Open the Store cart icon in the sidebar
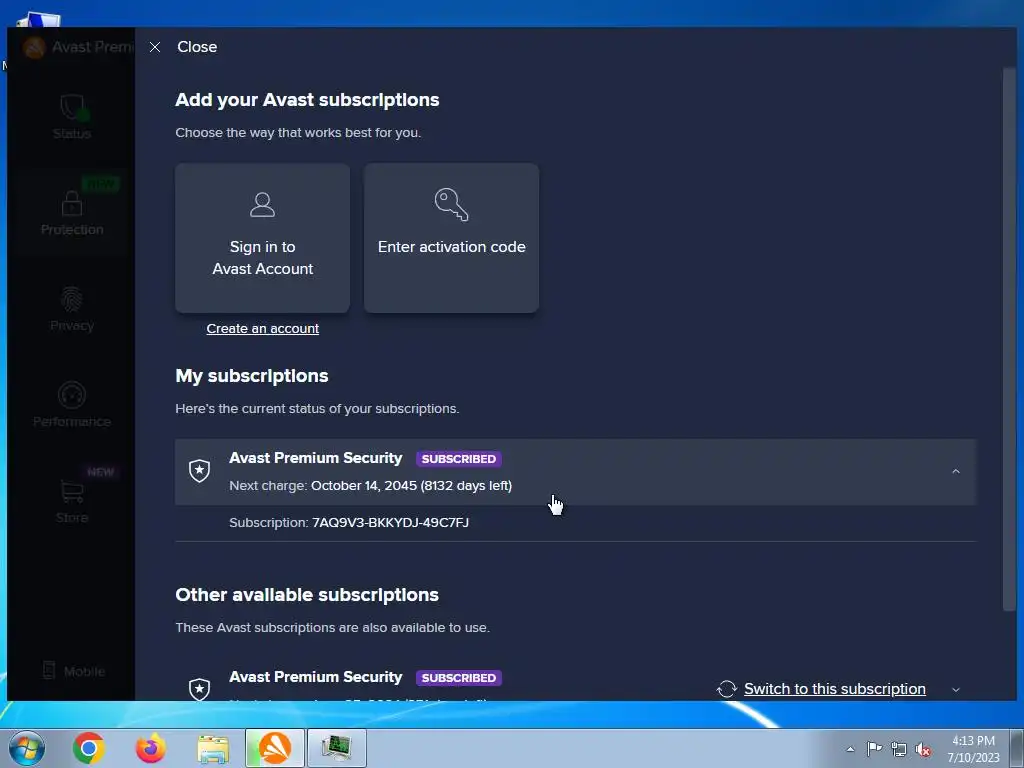 click(x=72, y=491)
